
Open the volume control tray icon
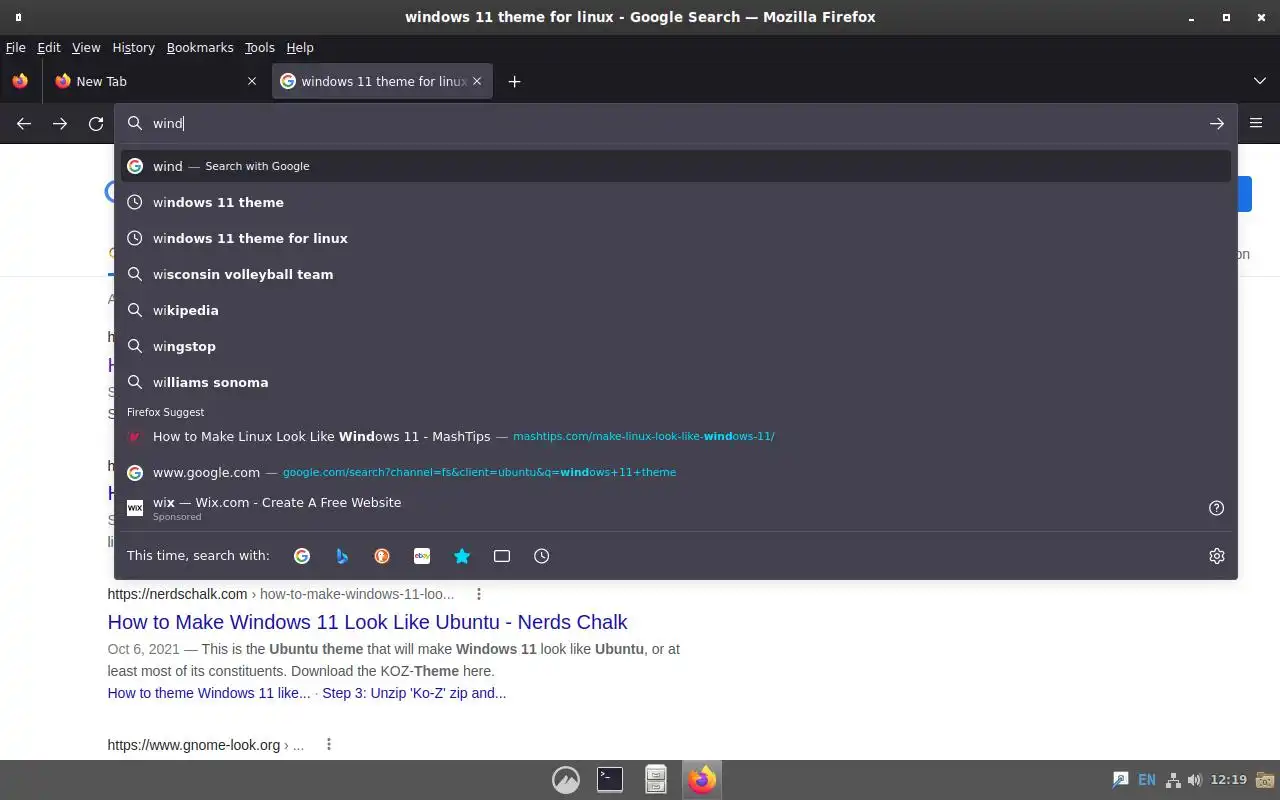pyautogui.click(x=1194, y=780)
